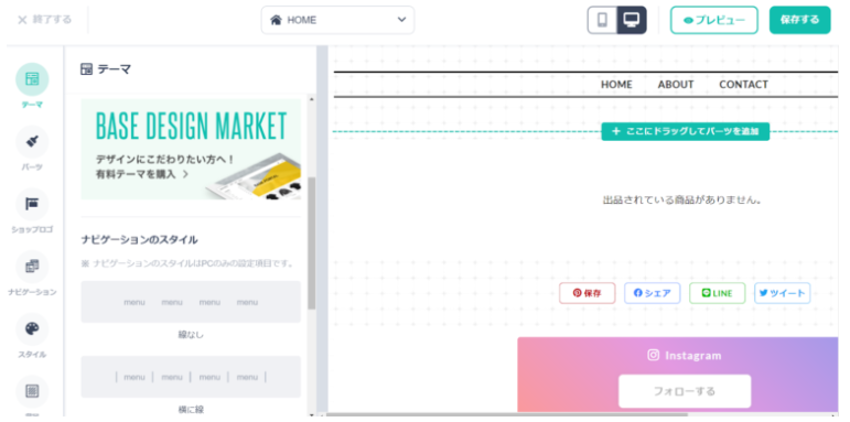This screenshot has height=422, width=850.
Task: Select the パーツ (Parts) brush icon
Action: 32,141
